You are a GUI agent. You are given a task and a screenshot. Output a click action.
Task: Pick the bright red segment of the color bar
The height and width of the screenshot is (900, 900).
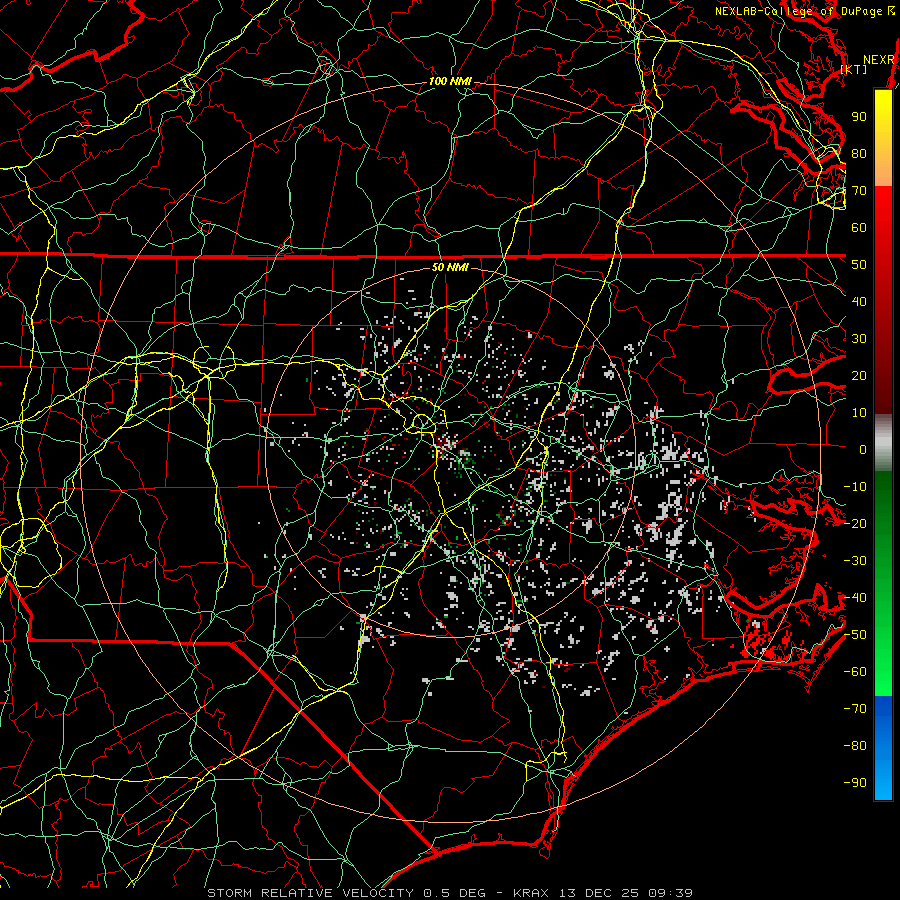click(883, 218)
